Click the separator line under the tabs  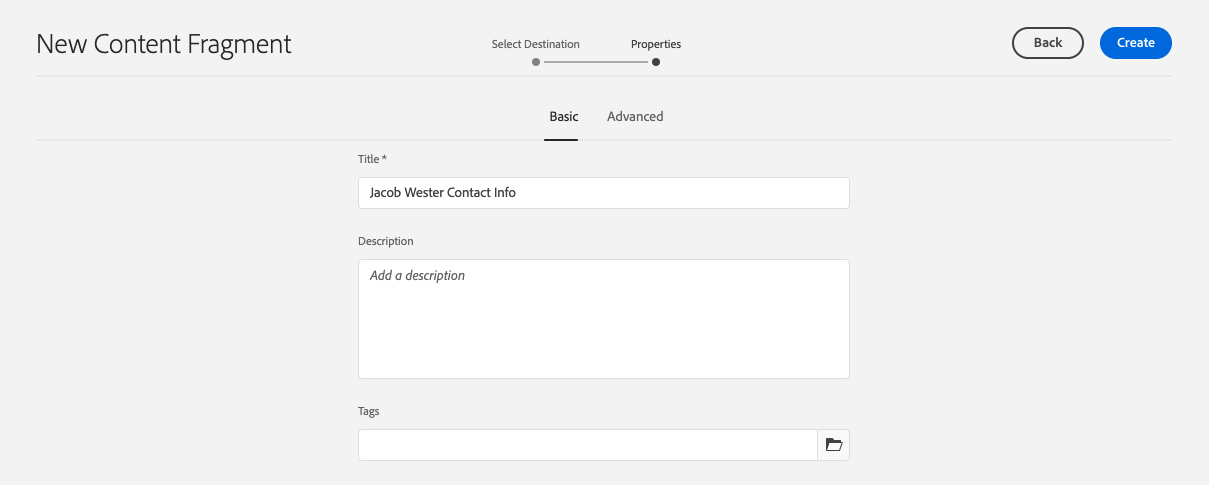pos(300,140)
